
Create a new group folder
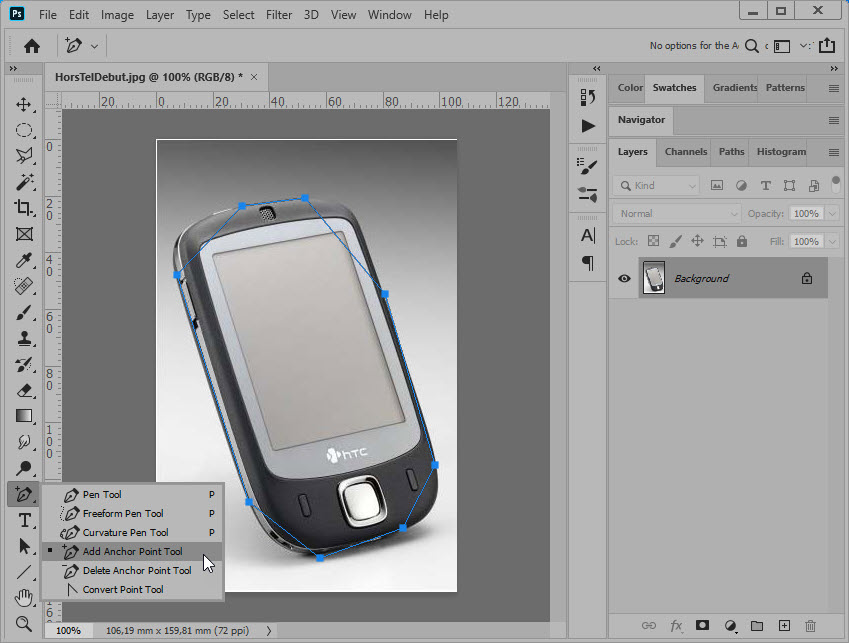[x=757, y=626]
